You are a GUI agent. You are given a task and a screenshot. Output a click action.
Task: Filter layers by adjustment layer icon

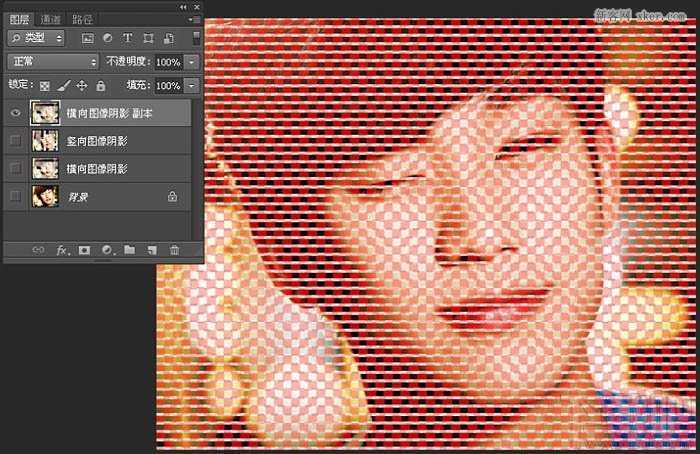click(x=108, y=38)
